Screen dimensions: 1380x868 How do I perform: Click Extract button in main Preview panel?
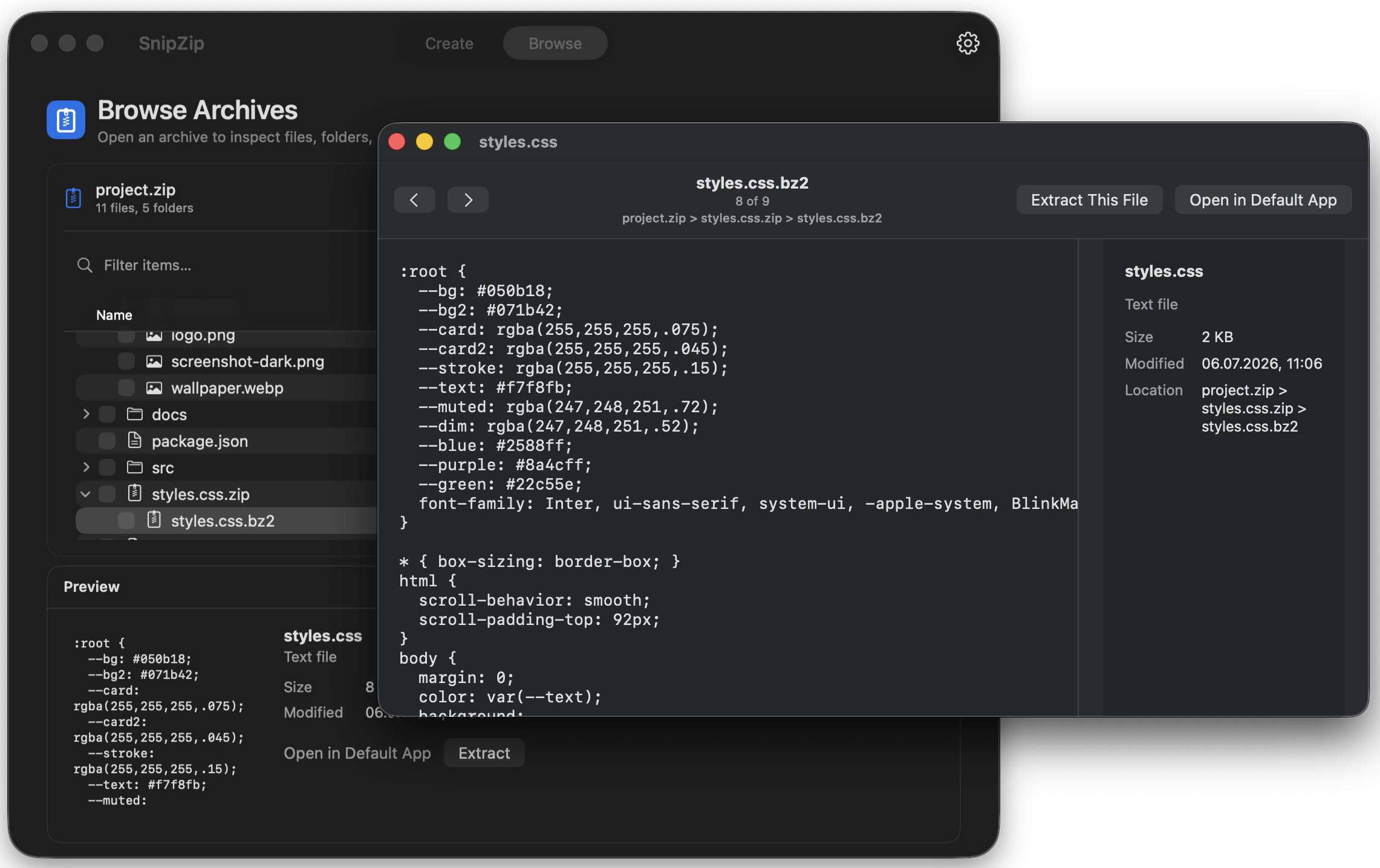484,753
